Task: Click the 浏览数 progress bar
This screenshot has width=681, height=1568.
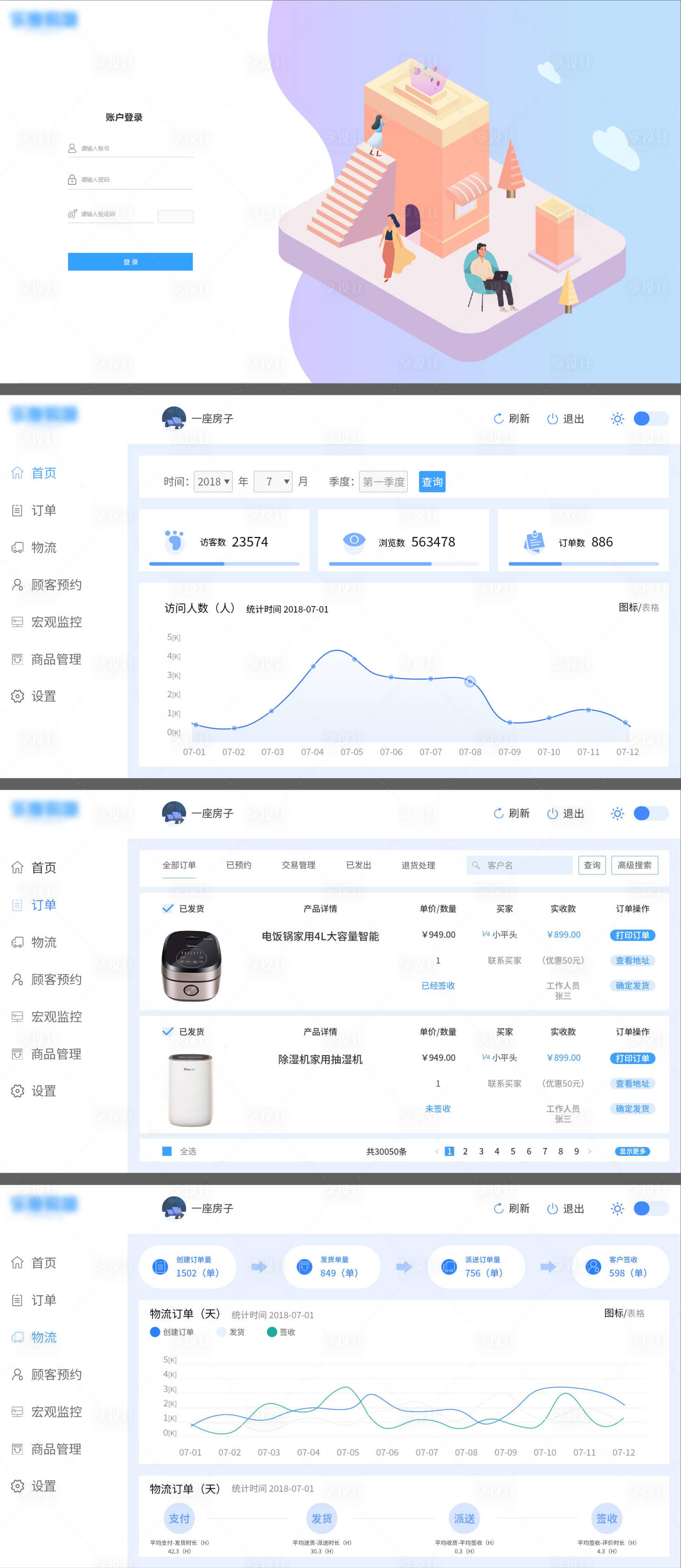Action: [x=404, y=564]
